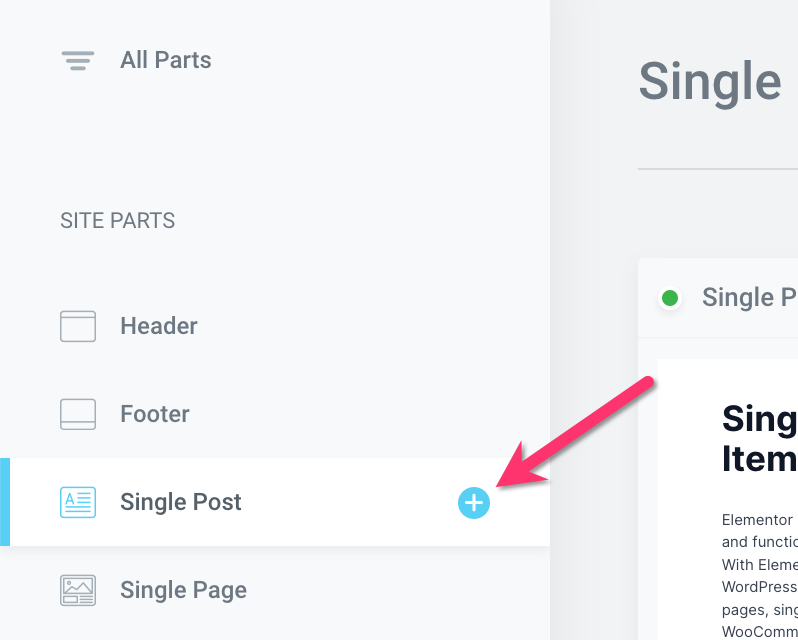This screenshot has width=798, height=640.
Task: Open the Single Page site part label
Action: pyautogui.click(x=183, y=590)
